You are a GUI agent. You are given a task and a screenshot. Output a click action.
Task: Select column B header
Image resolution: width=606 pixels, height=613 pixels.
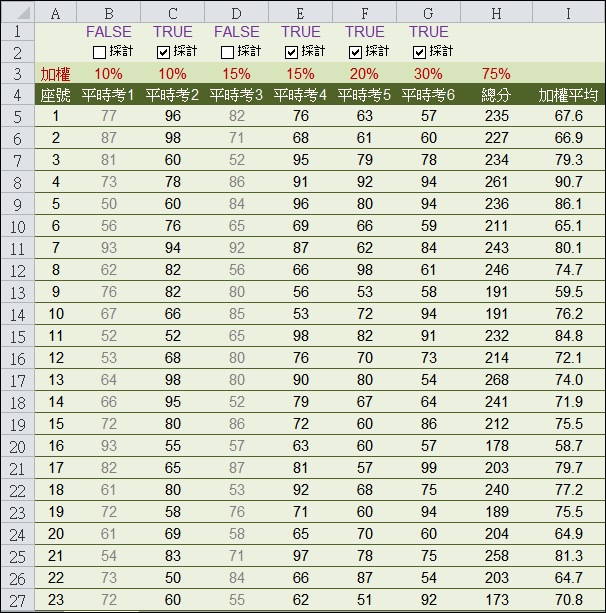click(x=109, y=13)
